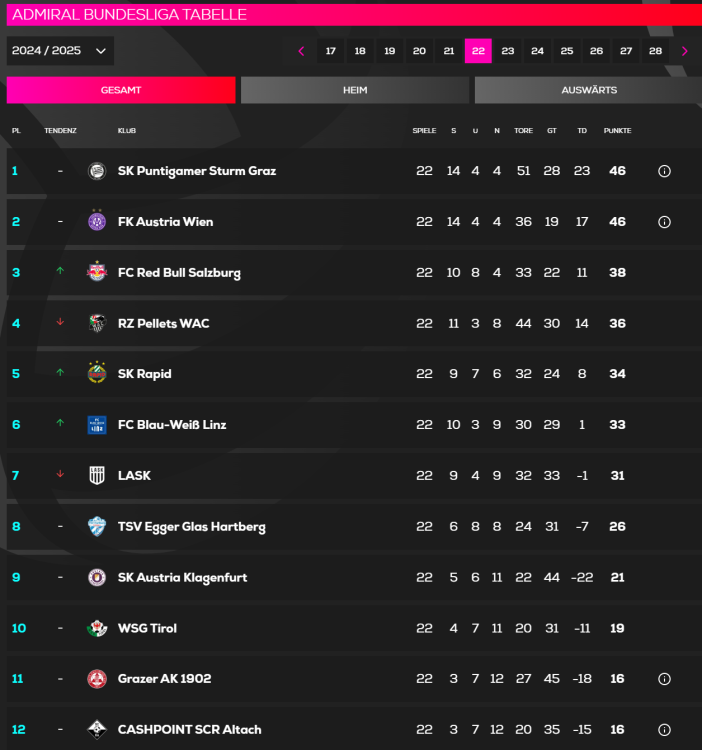Select matchday 17

(x=331, y=51)
